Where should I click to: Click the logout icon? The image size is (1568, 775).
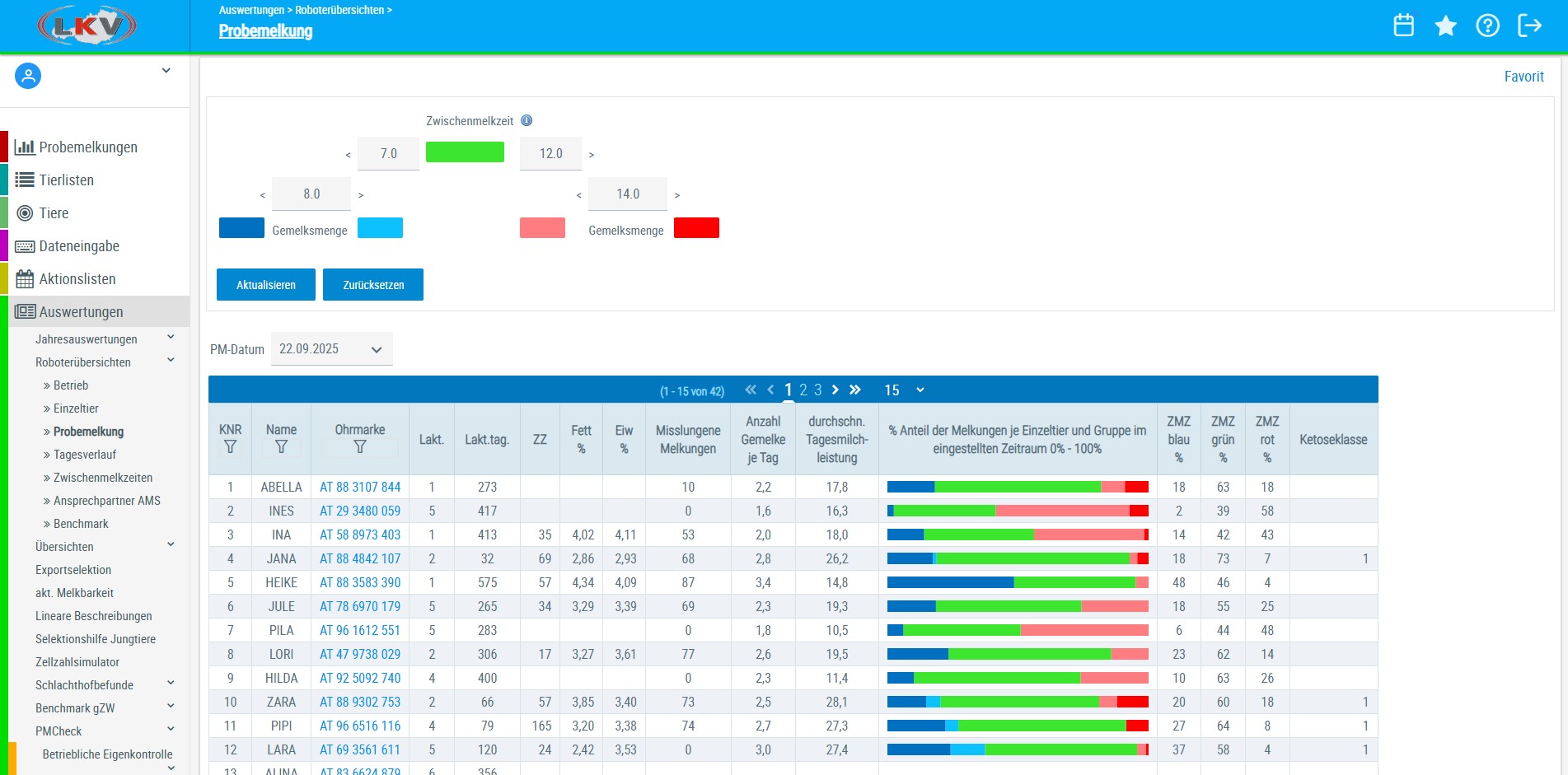click(x=1529, y=26)
